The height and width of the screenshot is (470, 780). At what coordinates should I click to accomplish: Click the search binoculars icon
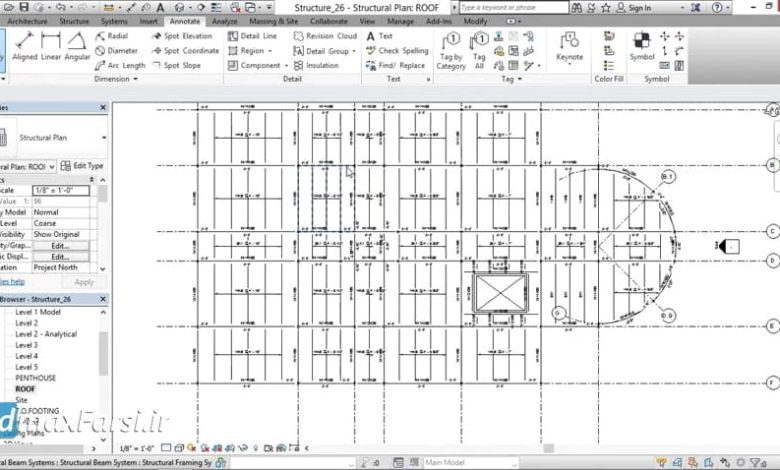click(x=576, y=7)
